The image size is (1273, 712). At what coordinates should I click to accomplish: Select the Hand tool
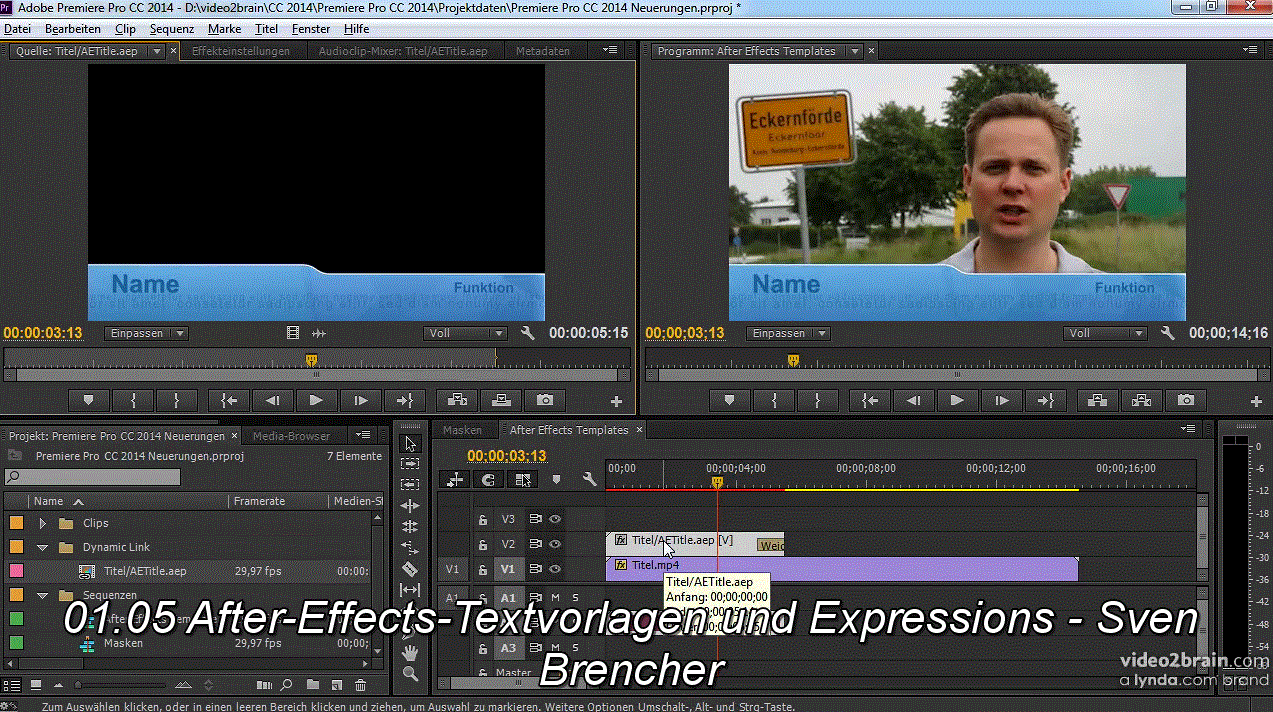point(410,653)
